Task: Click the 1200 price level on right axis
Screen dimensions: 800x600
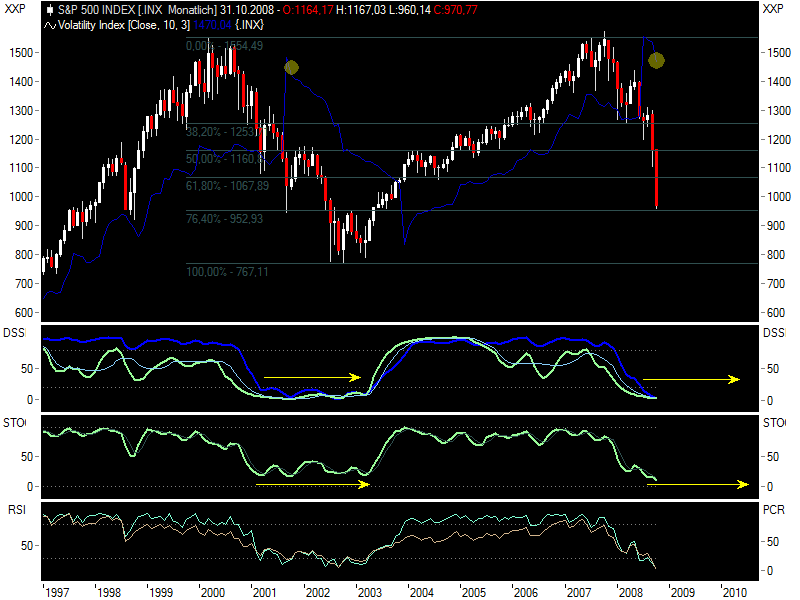Action: (x=779, y=140)
